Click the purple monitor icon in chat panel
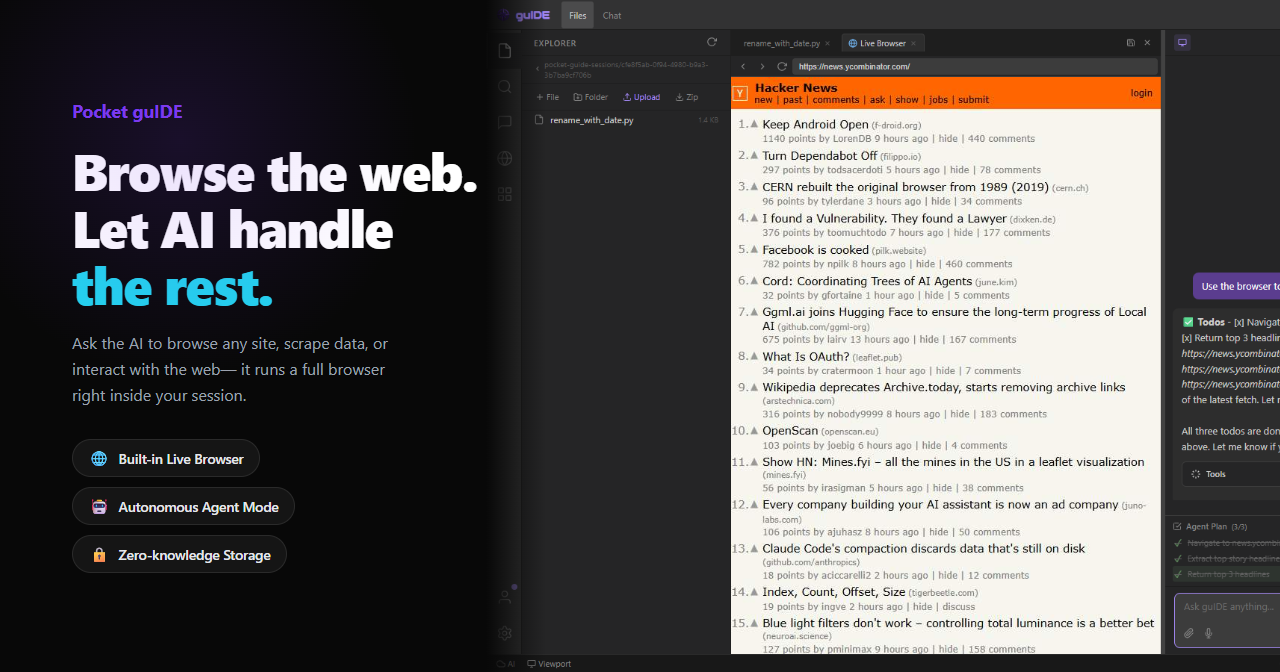The height and width of the screenshot is (672, 1280). tap(1182, 43)
